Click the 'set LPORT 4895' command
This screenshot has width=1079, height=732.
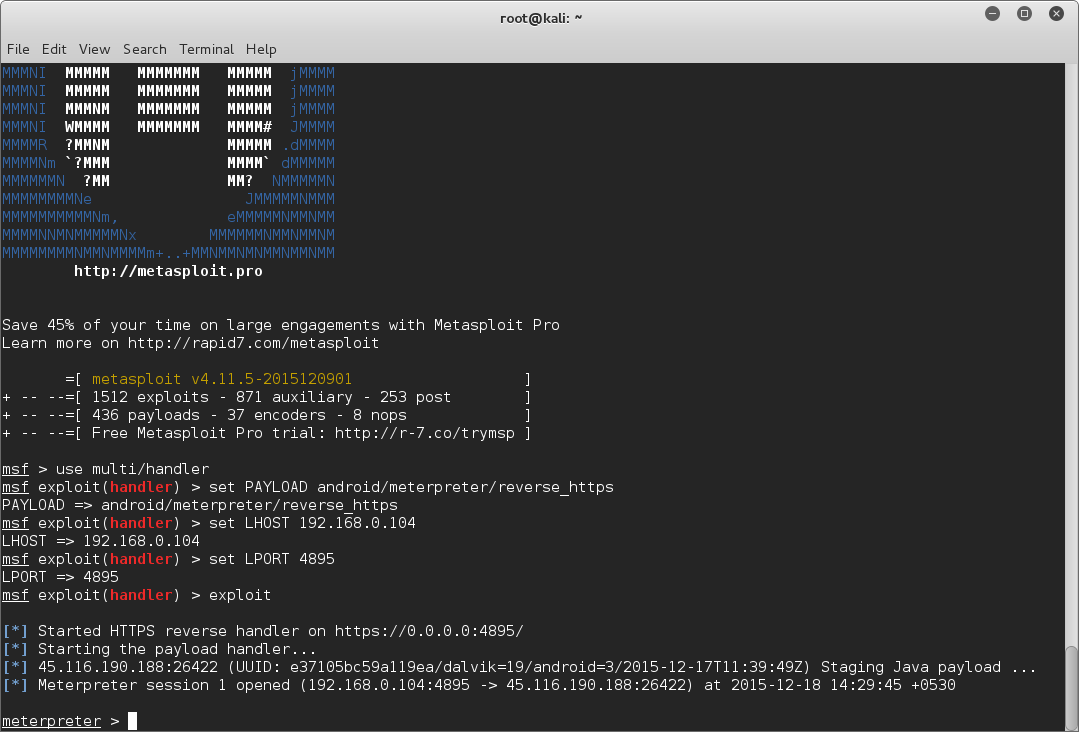coord(271,559)
